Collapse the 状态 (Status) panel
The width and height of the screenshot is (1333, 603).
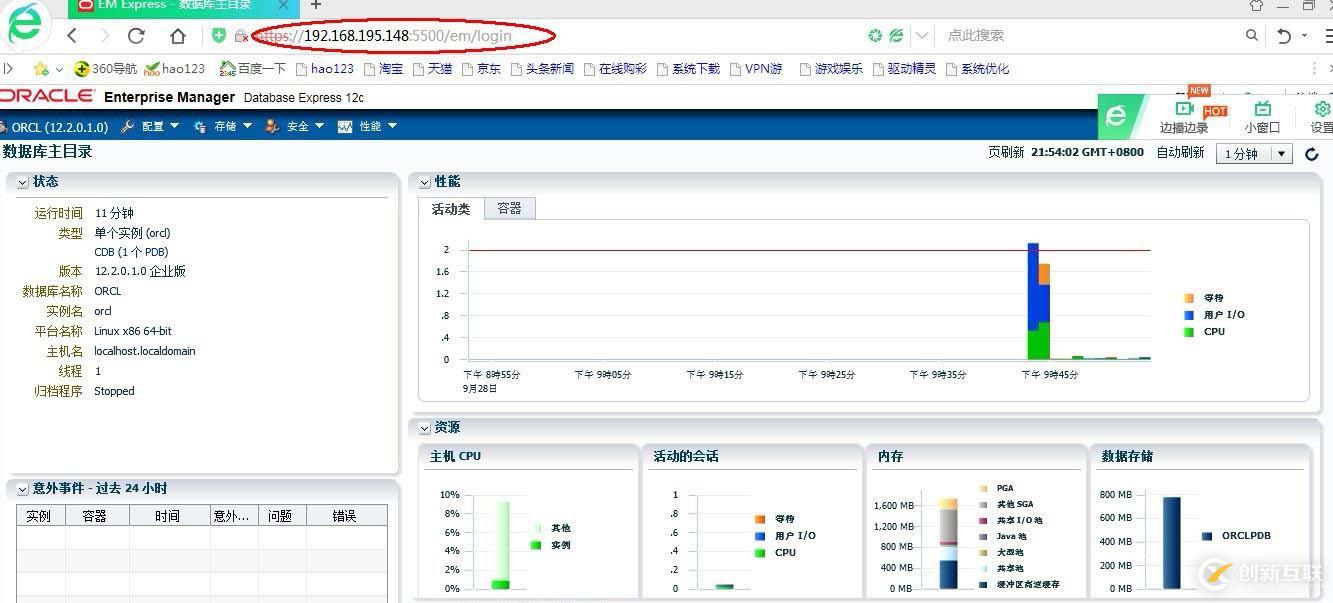(x=22, y=181)
